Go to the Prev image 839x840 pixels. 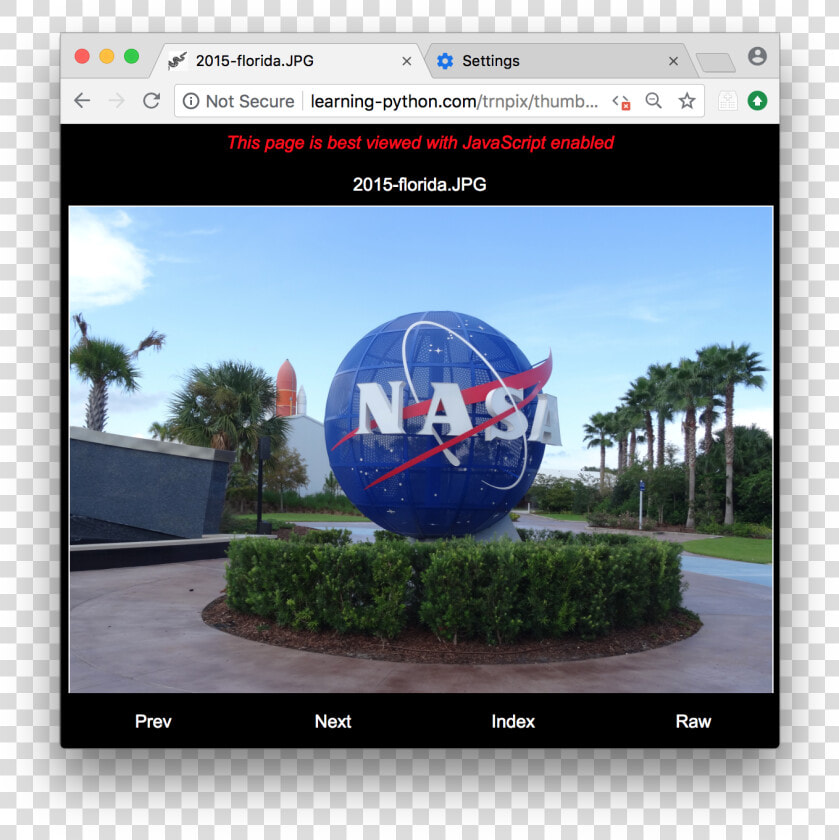(x=153, y=721)
